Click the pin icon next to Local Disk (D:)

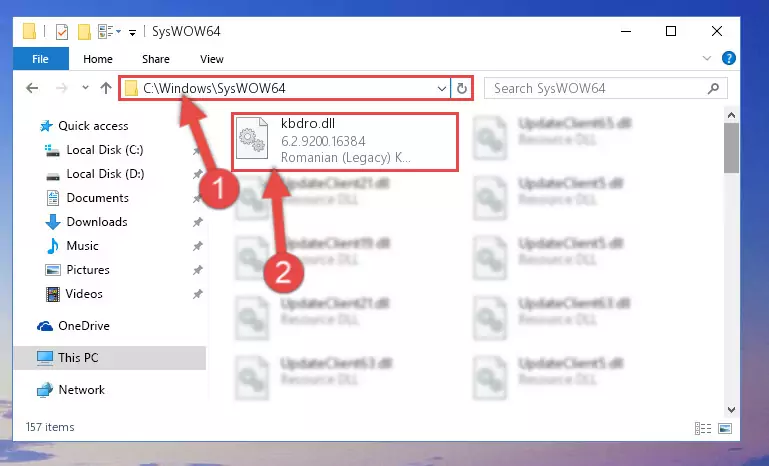tap(197, 174)
